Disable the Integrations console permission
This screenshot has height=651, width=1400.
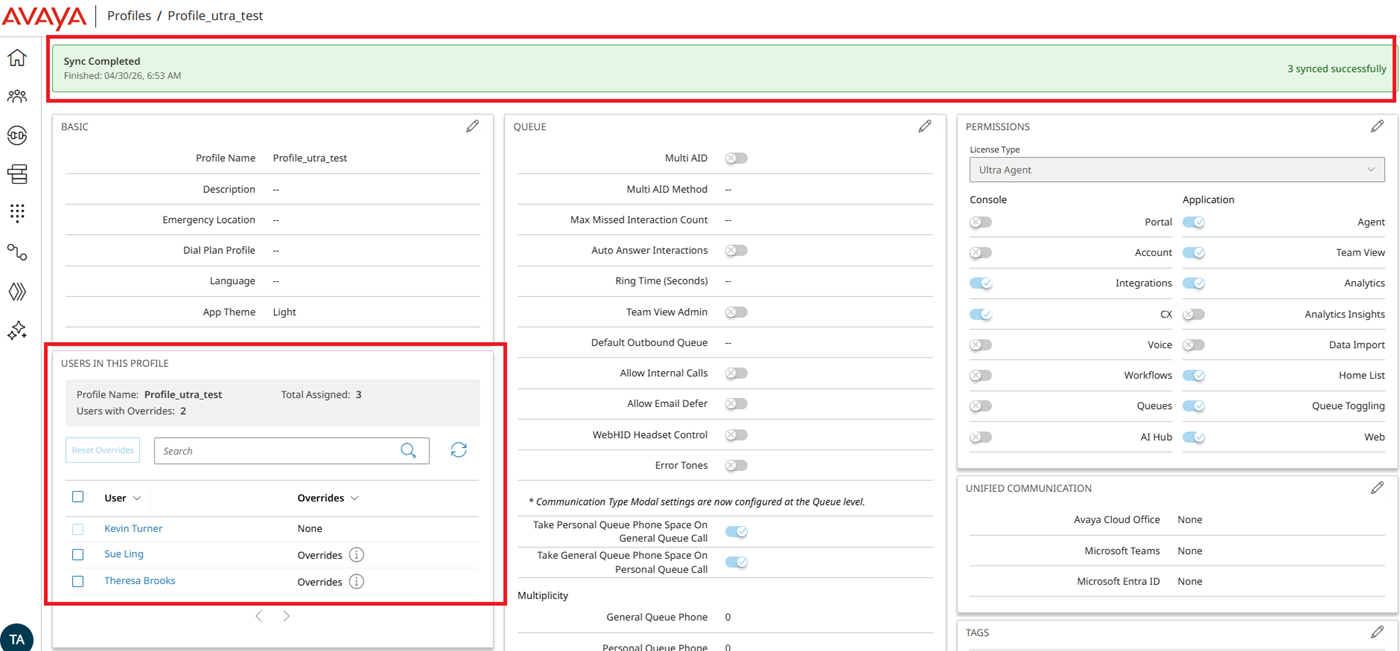pos(981,283)
